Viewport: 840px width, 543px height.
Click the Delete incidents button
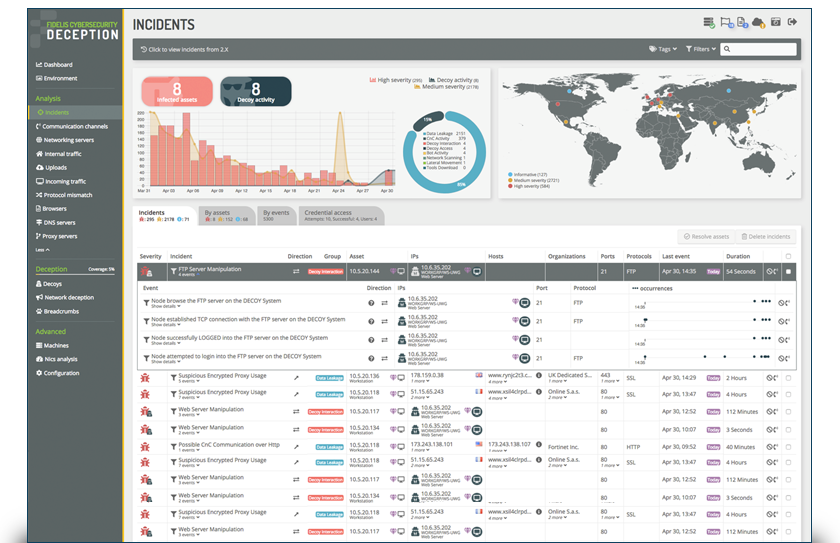(x=766, y=237)
